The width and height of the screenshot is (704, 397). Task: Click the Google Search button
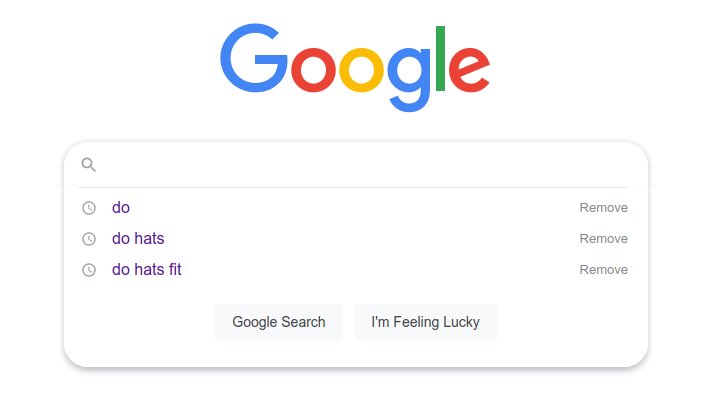[x=279, y=322]
